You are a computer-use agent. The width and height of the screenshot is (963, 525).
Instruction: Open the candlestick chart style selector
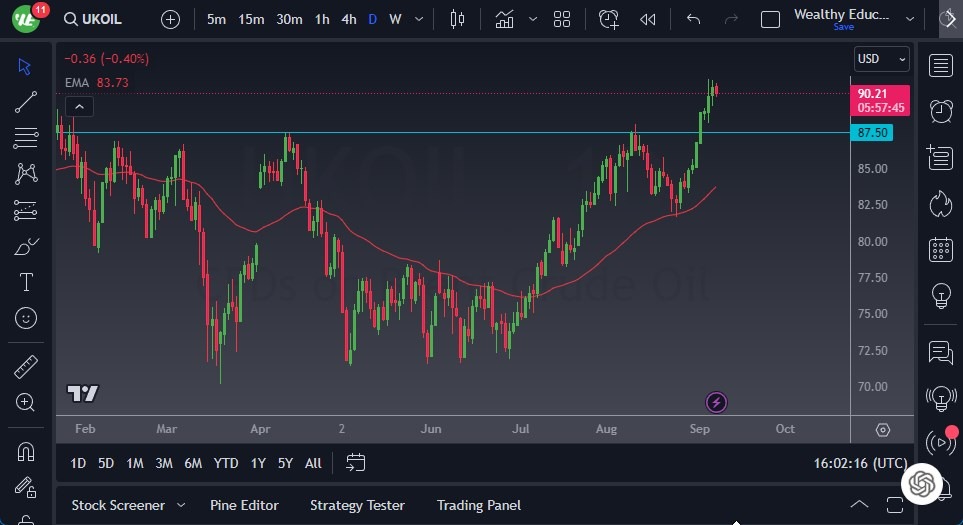(x=458, y=19)
